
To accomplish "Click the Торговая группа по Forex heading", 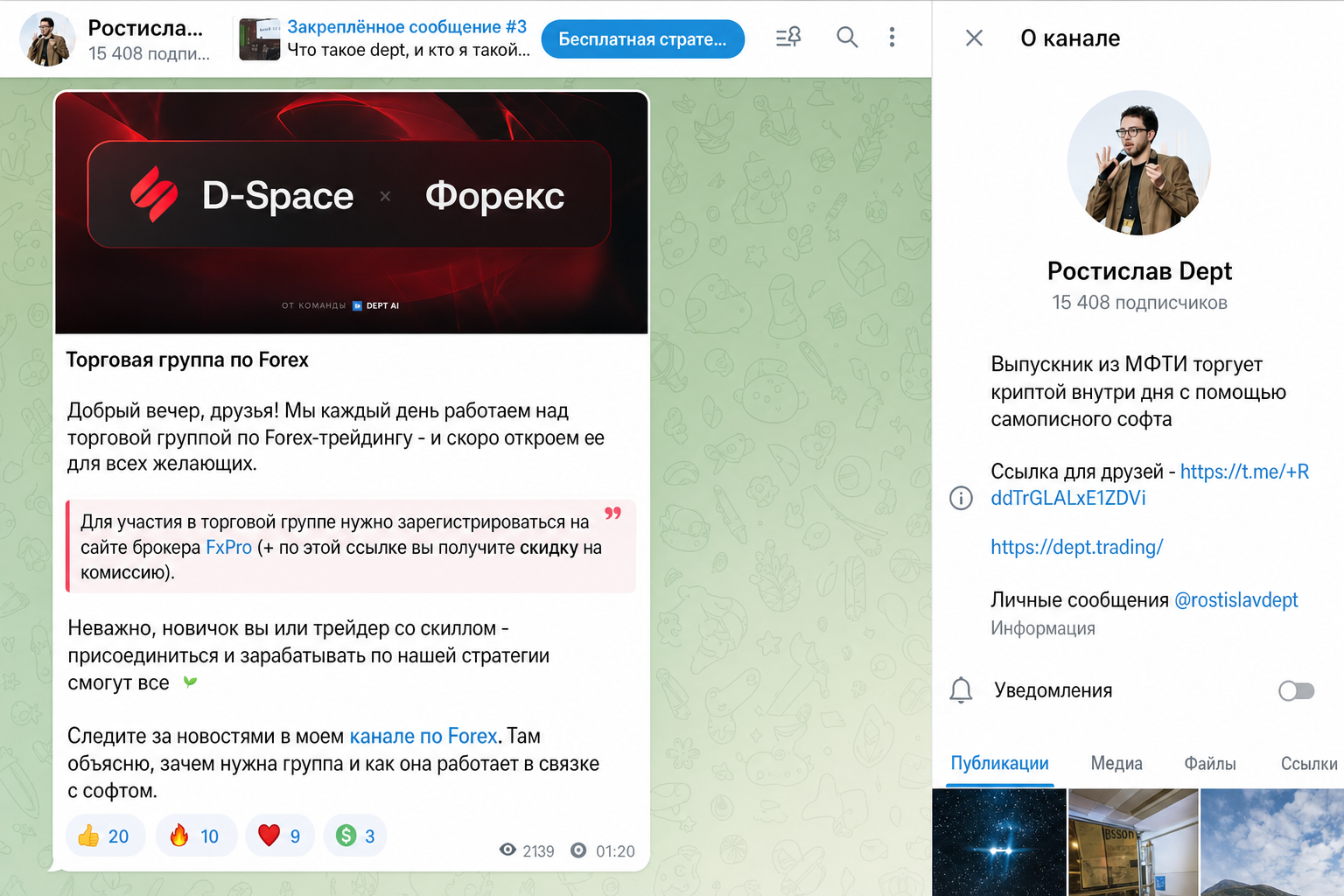I will (x=187, y=360).
